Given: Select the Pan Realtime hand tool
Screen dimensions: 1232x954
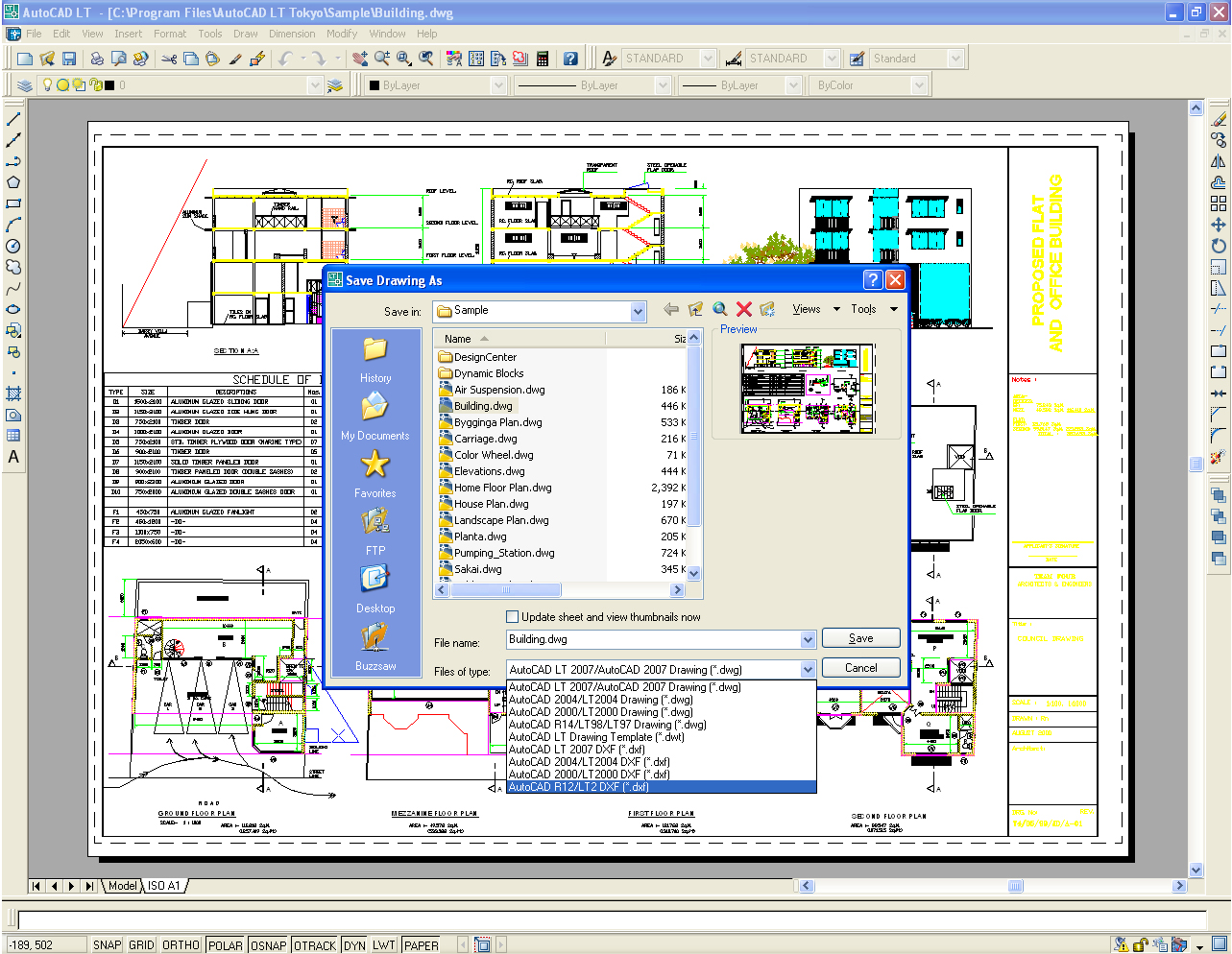Looking at the screenshot, I should pyautogui.click(x=360, y=59).
